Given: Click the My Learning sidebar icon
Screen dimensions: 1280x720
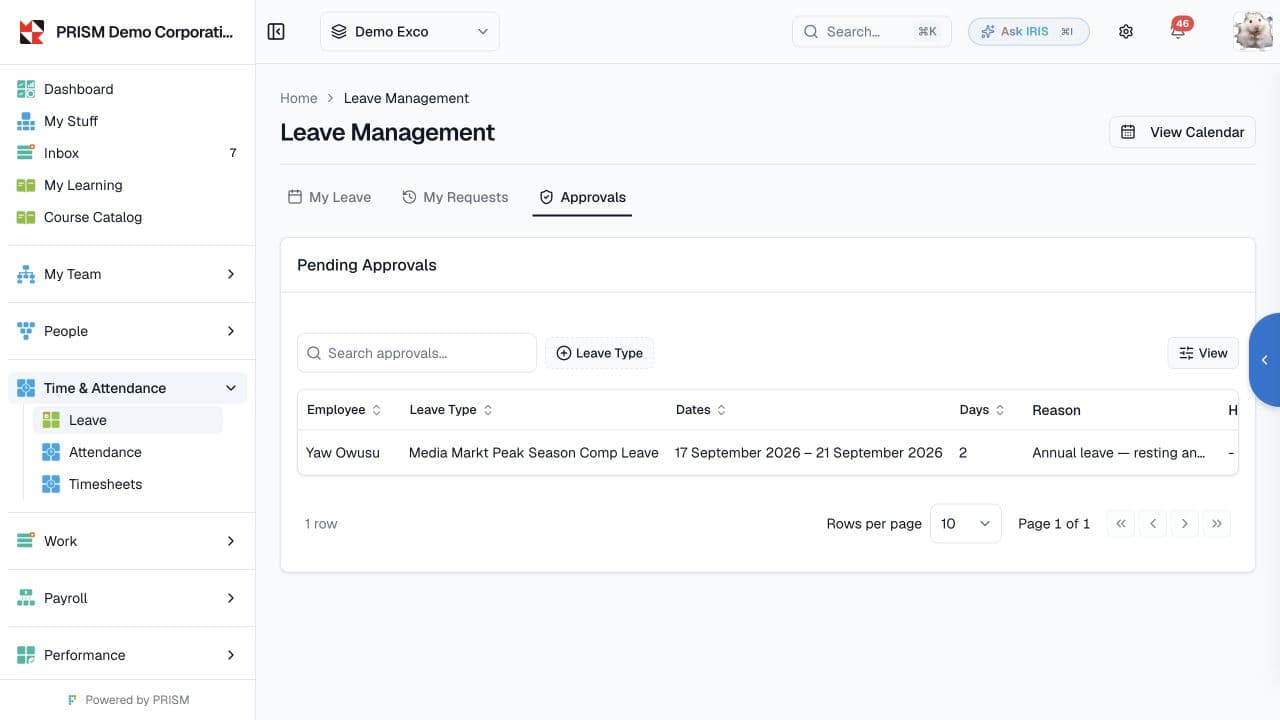Looking at the screenshot, I should click(x=26, y=185).
